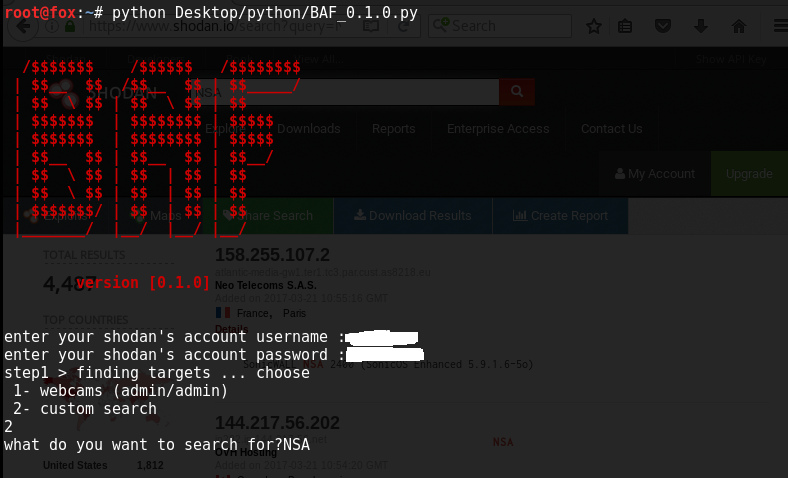Click the green Upgrade button
Screen dimensions: 788x478
[x=749, y=174]
